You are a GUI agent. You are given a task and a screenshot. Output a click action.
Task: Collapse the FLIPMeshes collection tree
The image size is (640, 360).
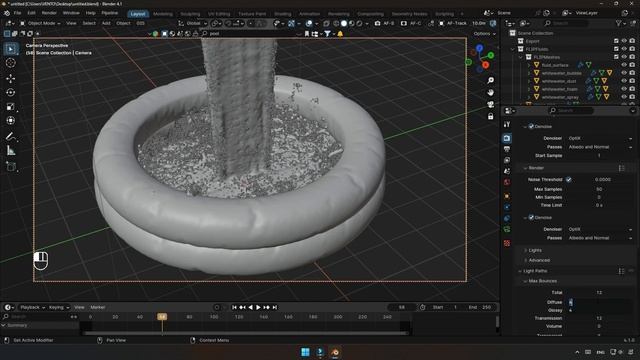pos(521,57)
